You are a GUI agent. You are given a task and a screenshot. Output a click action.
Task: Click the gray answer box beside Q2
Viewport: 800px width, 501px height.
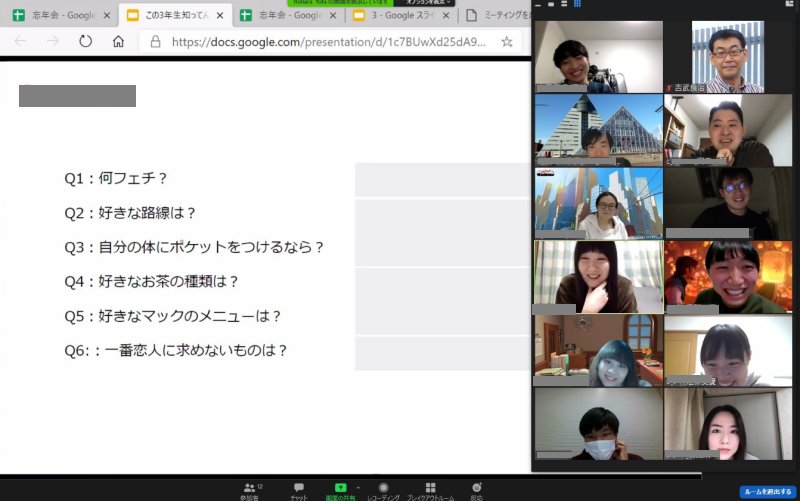click(443, 233)
